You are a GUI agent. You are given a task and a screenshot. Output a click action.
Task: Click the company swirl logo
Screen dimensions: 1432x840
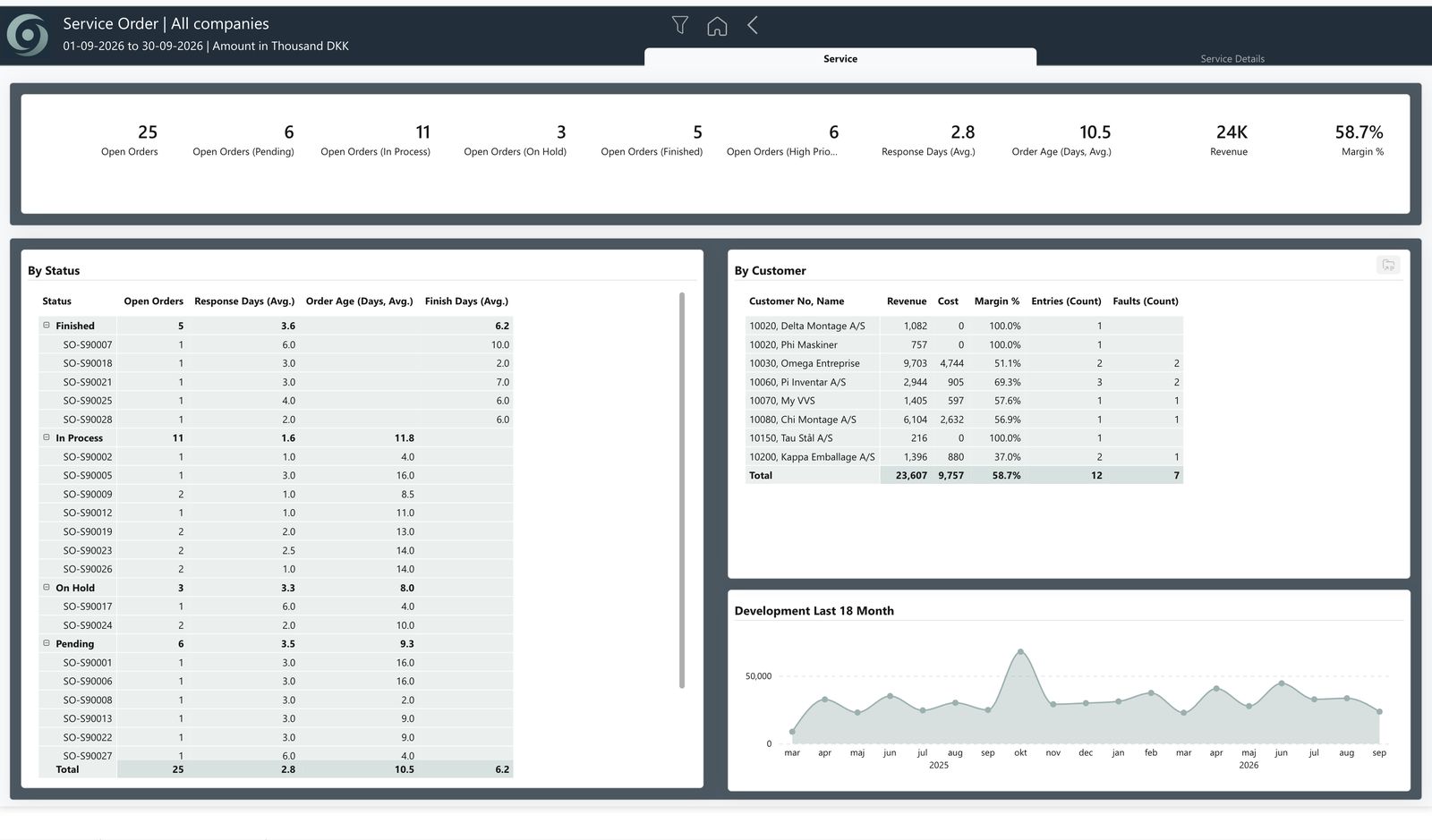[x=28, y=35]
